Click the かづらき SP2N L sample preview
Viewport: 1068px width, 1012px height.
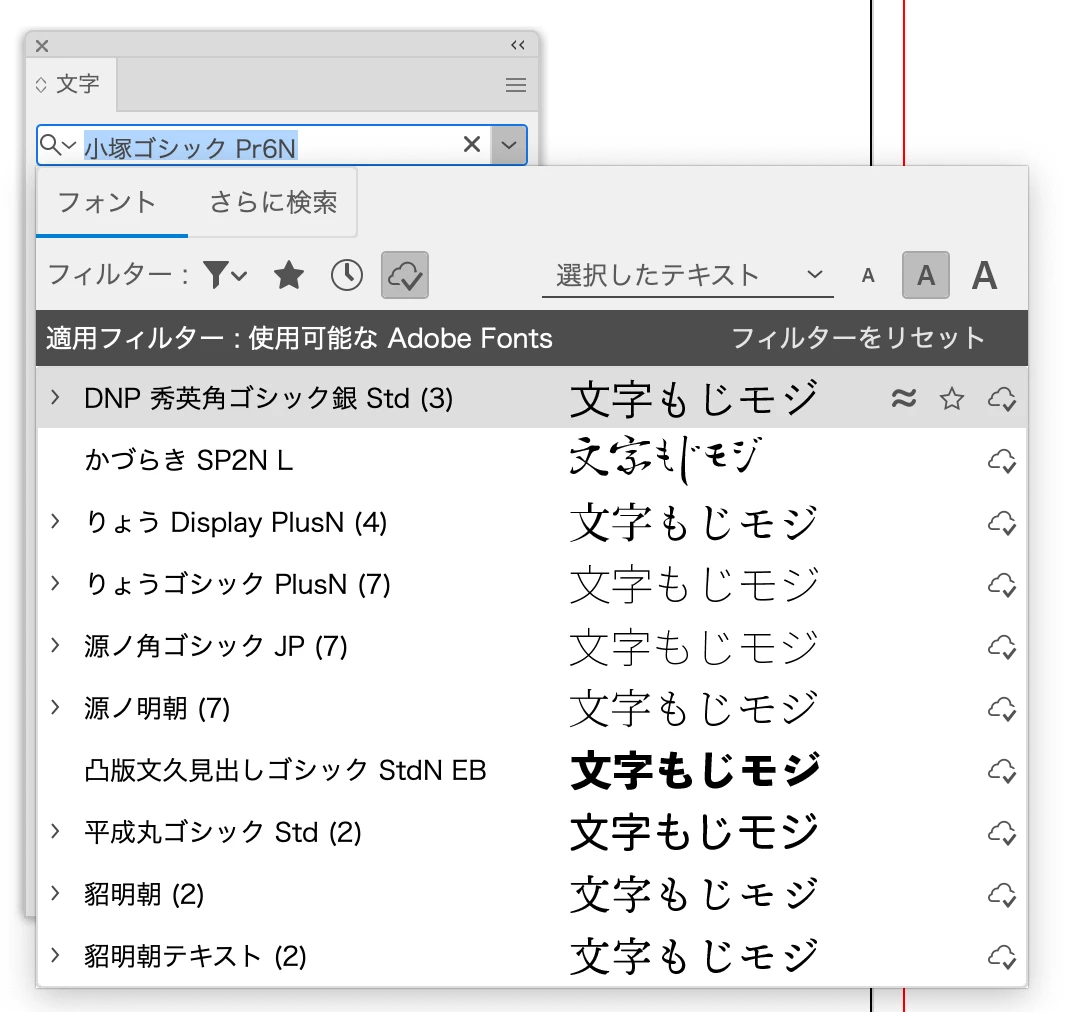[x=665, y=460]
